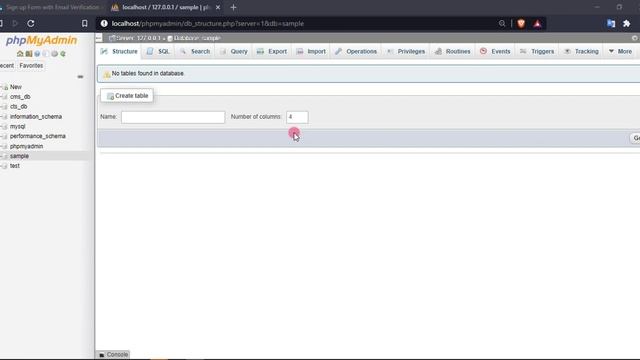This screenshot has height=360, width=640.
Task: Expand the More tabs dropdown
Action: 620,51
